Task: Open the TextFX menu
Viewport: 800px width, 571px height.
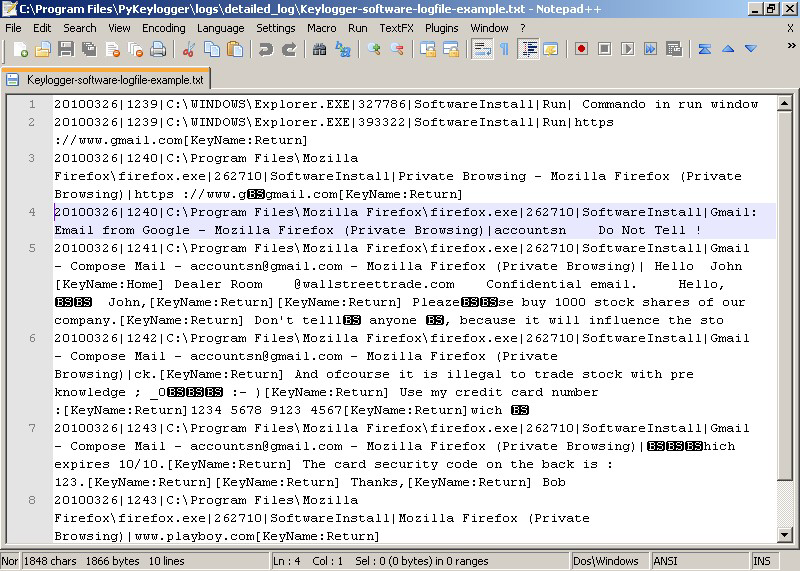Action: [396, 28]
